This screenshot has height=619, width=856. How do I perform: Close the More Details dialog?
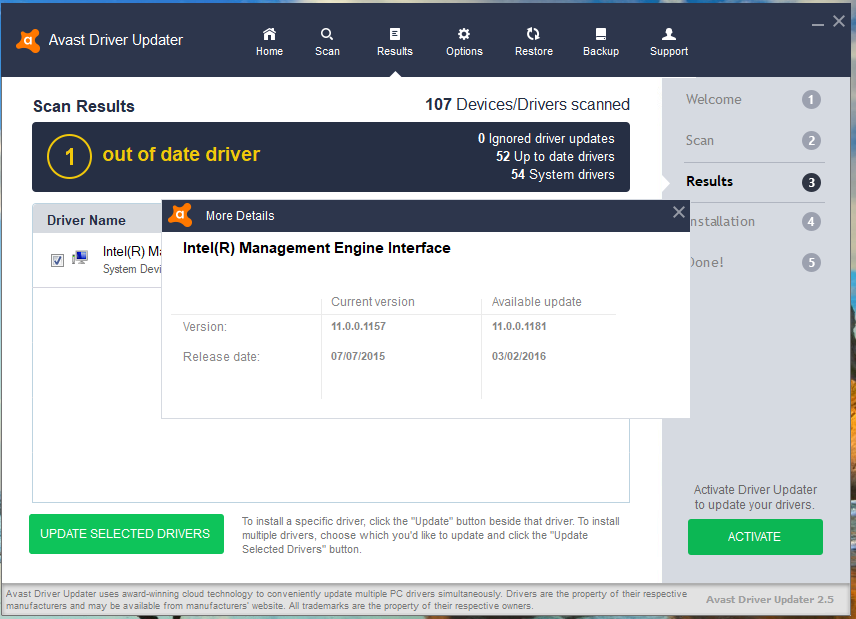pos(679,212)
